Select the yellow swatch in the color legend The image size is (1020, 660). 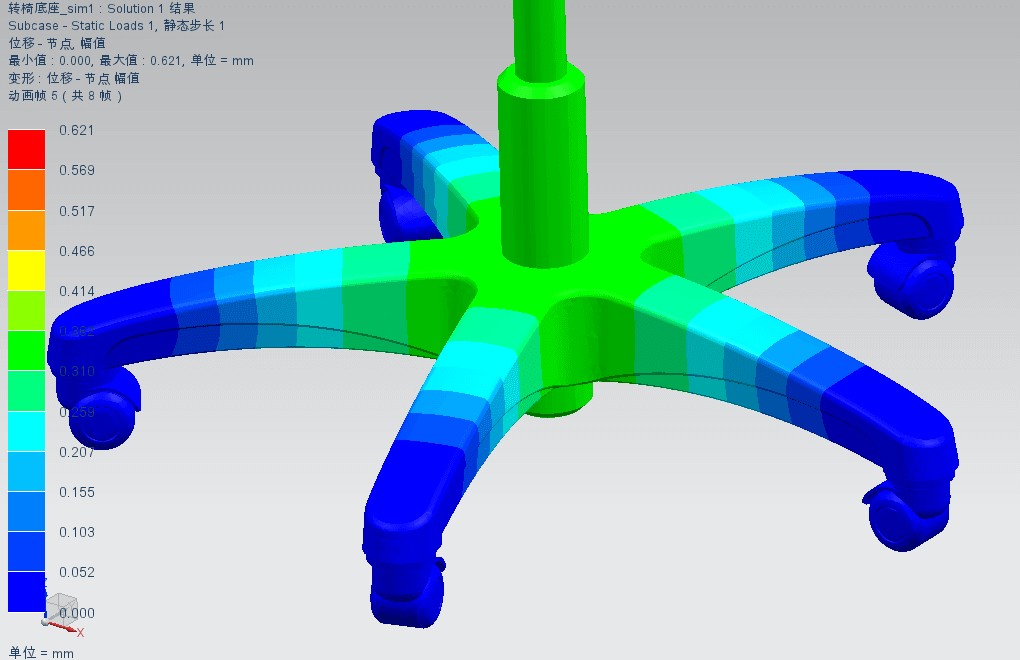pyautogui.click(x=27, y=270)
